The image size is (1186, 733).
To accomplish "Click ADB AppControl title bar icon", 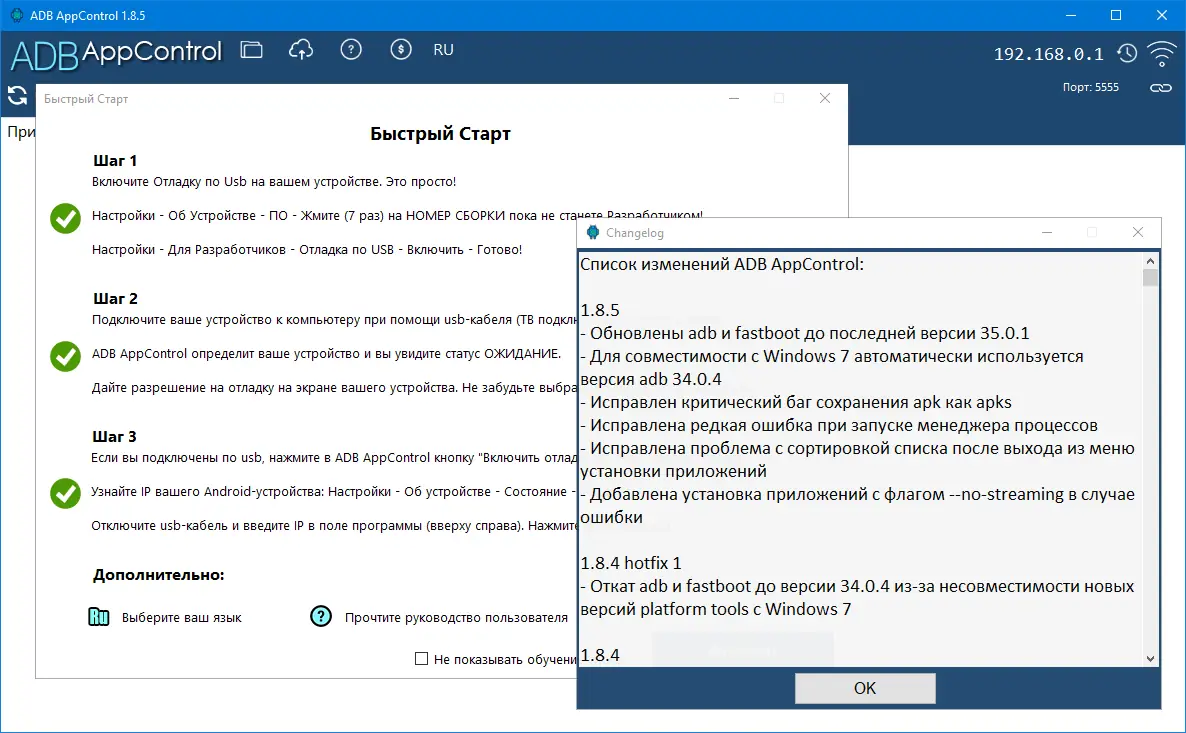I will [17, 15].
